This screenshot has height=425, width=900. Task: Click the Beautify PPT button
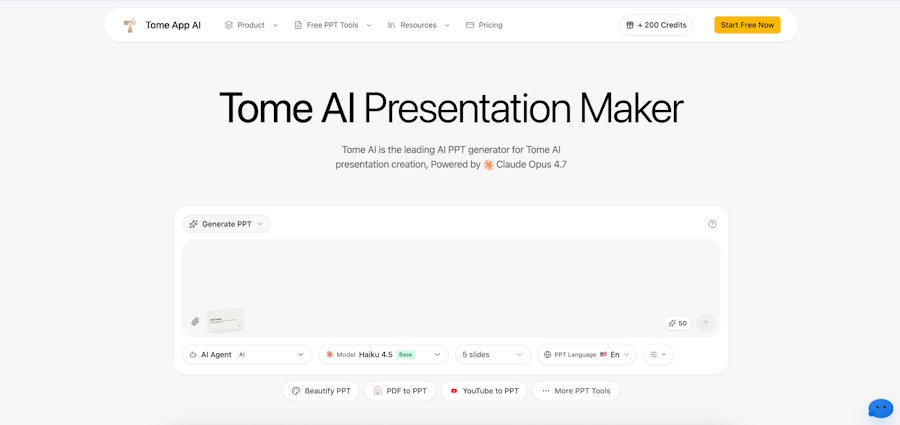point(321,391)
